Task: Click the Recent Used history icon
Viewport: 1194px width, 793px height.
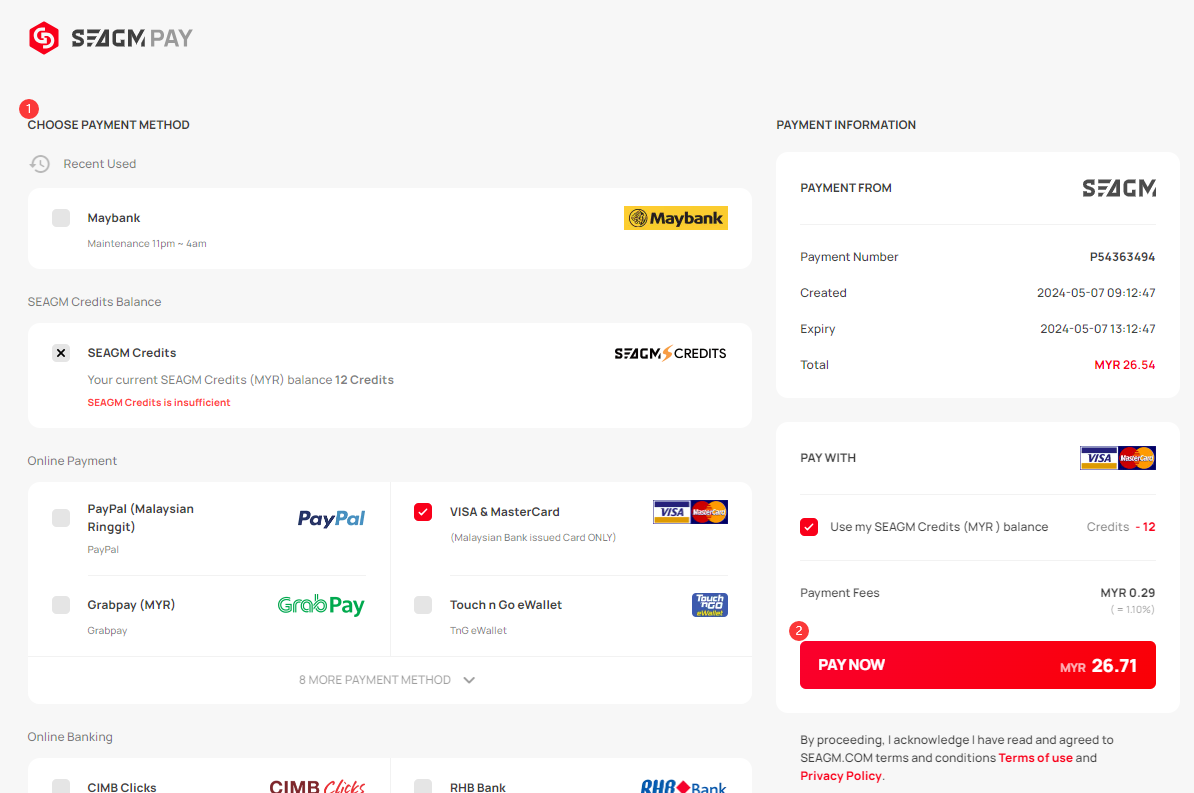Action: click(x=40, y=164)
